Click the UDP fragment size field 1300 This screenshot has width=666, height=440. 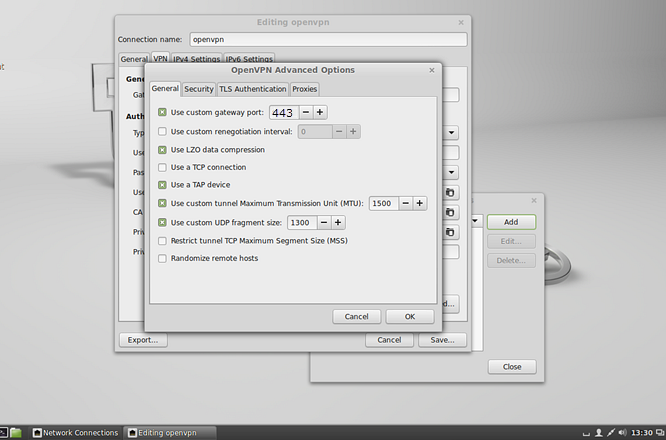[302, 222]
